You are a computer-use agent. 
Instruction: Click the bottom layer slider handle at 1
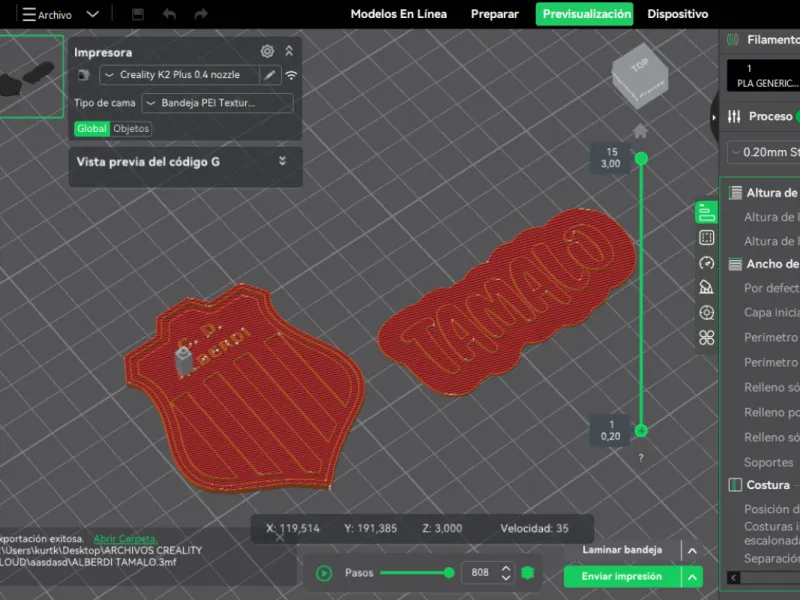[641, 431]
